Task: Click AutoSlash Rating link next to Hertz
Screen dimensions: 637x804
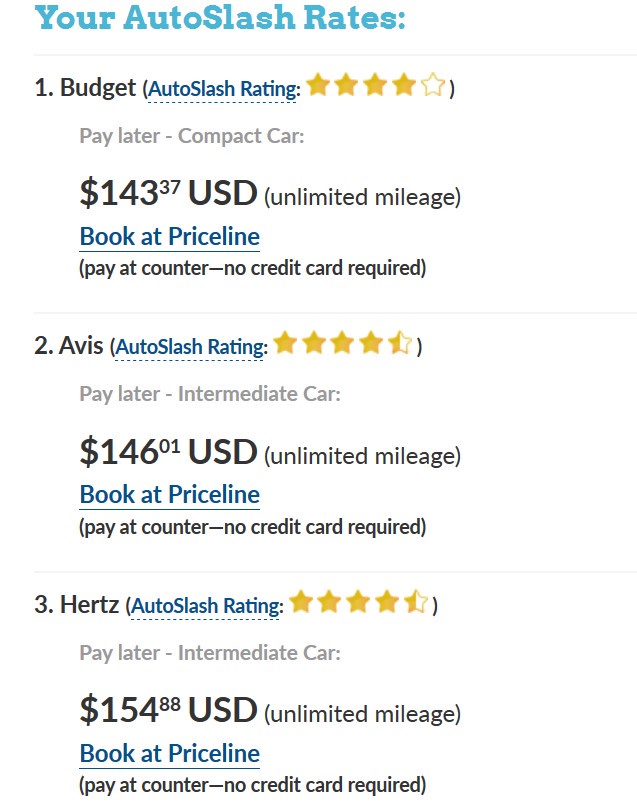Action: point(205,606)
